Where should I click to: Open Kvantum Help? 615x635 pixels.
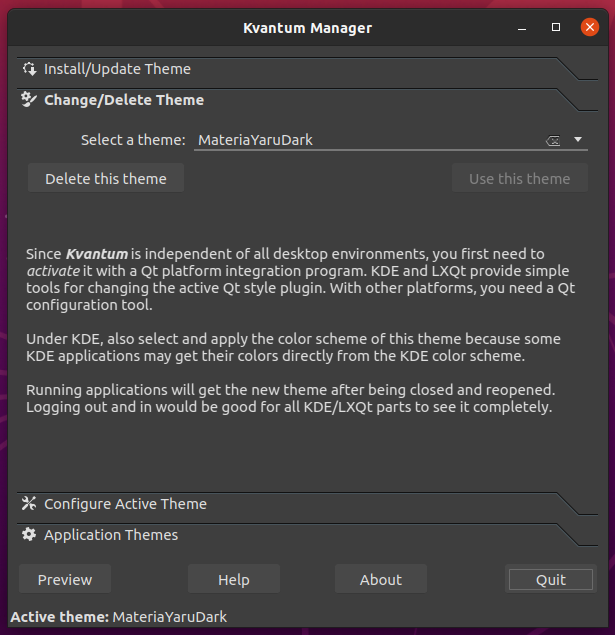pos(234,579)
